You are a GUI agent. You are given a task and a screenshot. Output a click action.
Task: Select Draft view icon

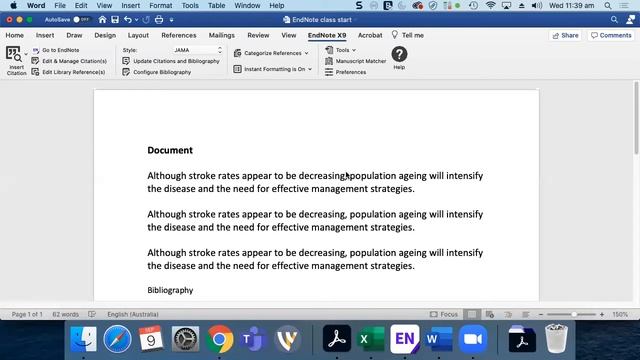point(526,314)
